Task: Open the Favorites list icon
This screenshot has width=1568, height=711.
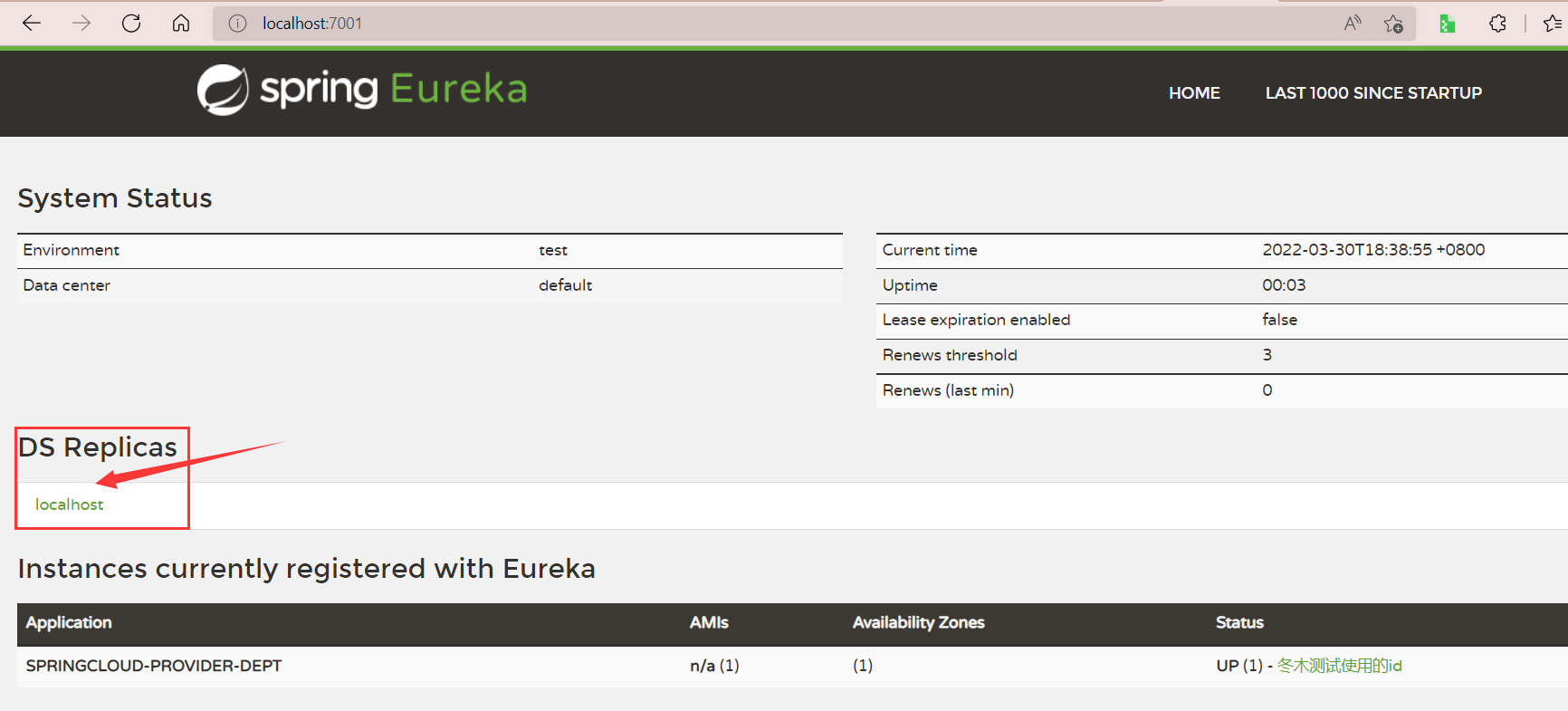Action: (x=1553, y=24)
